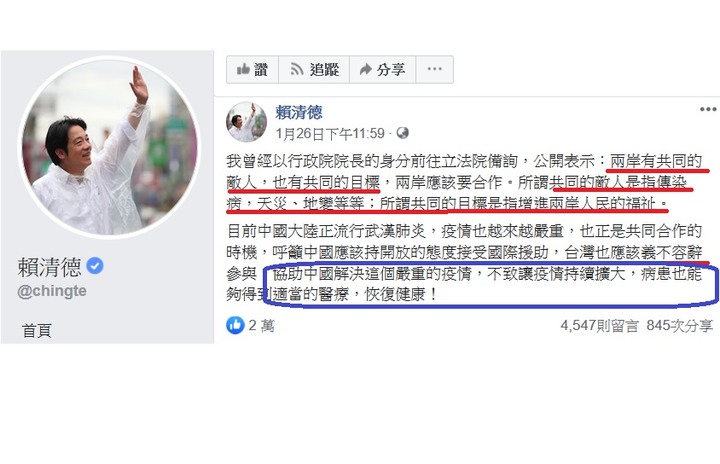Click the 讚 Like page button

[x=252, y=69]
